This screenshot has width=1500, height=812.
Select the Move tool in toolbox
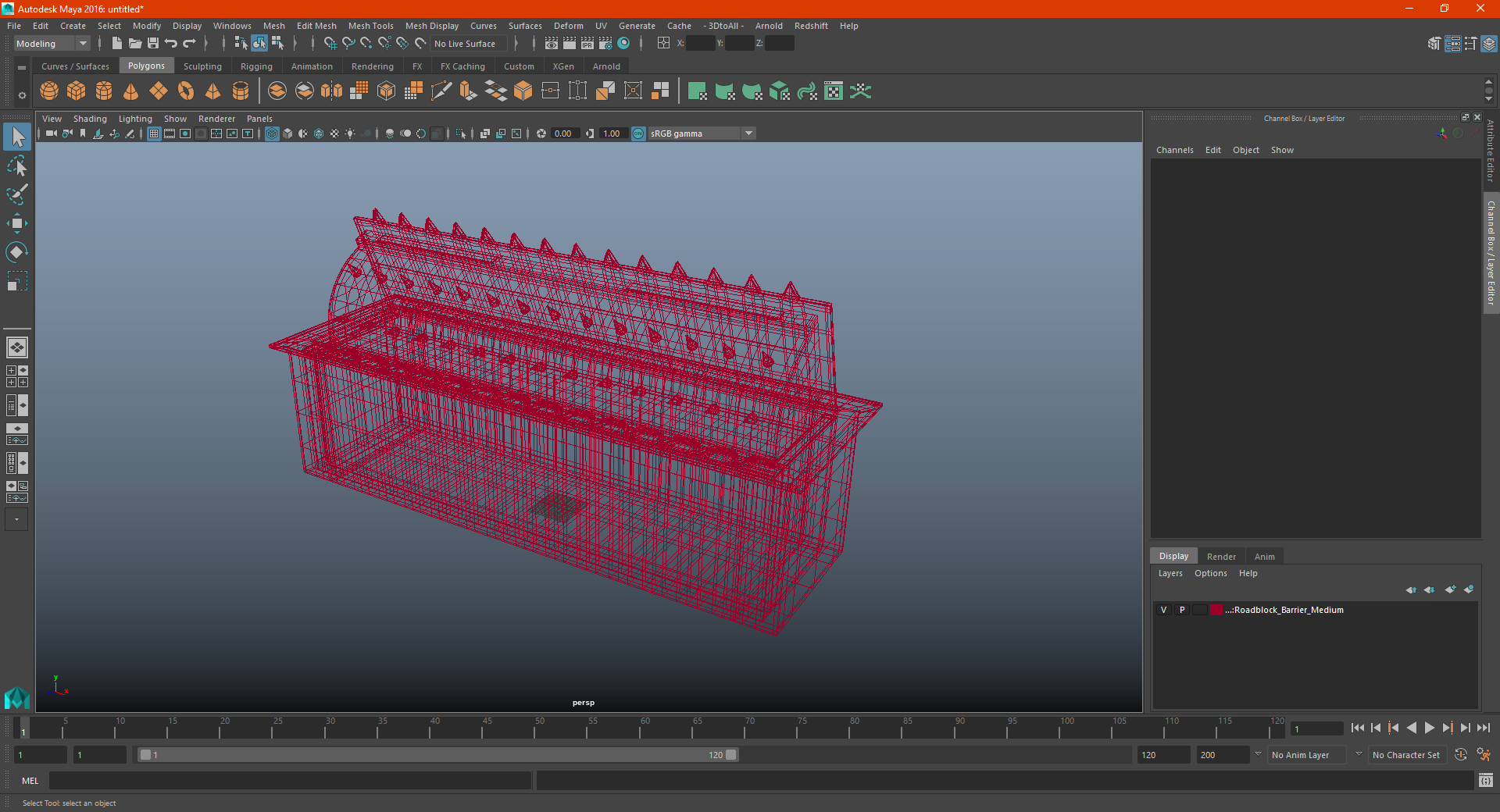[16, 223]
